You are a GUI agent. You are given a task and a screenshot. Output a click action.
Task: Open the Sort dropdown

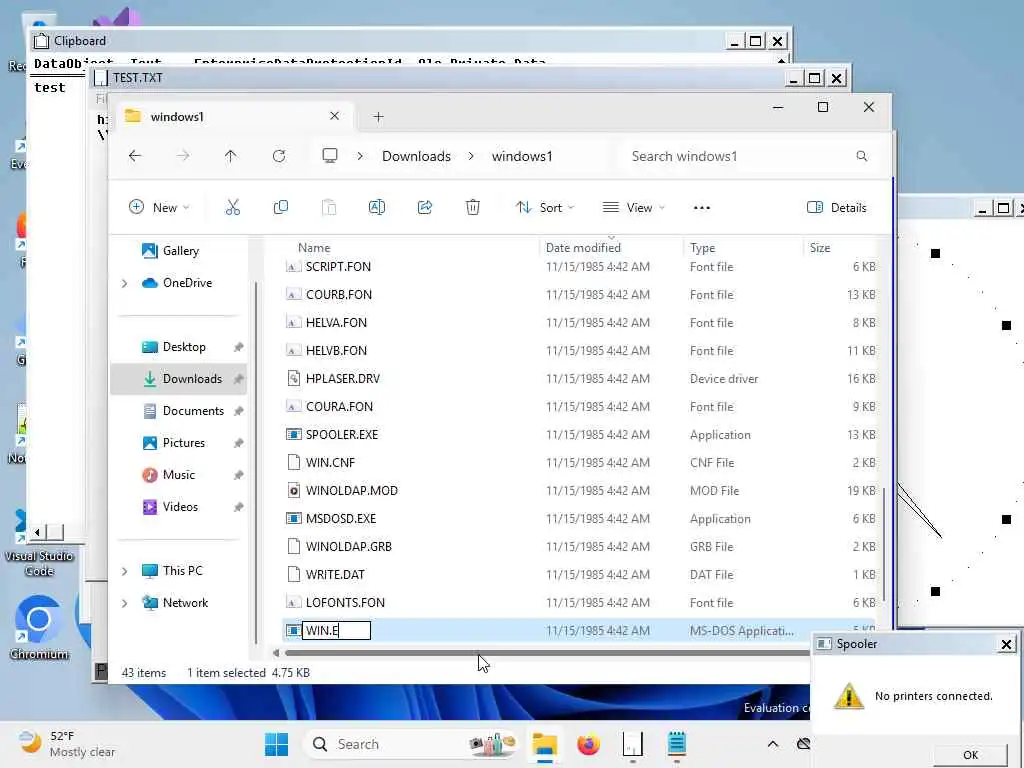pyautogui.click(x=545, y=208)
